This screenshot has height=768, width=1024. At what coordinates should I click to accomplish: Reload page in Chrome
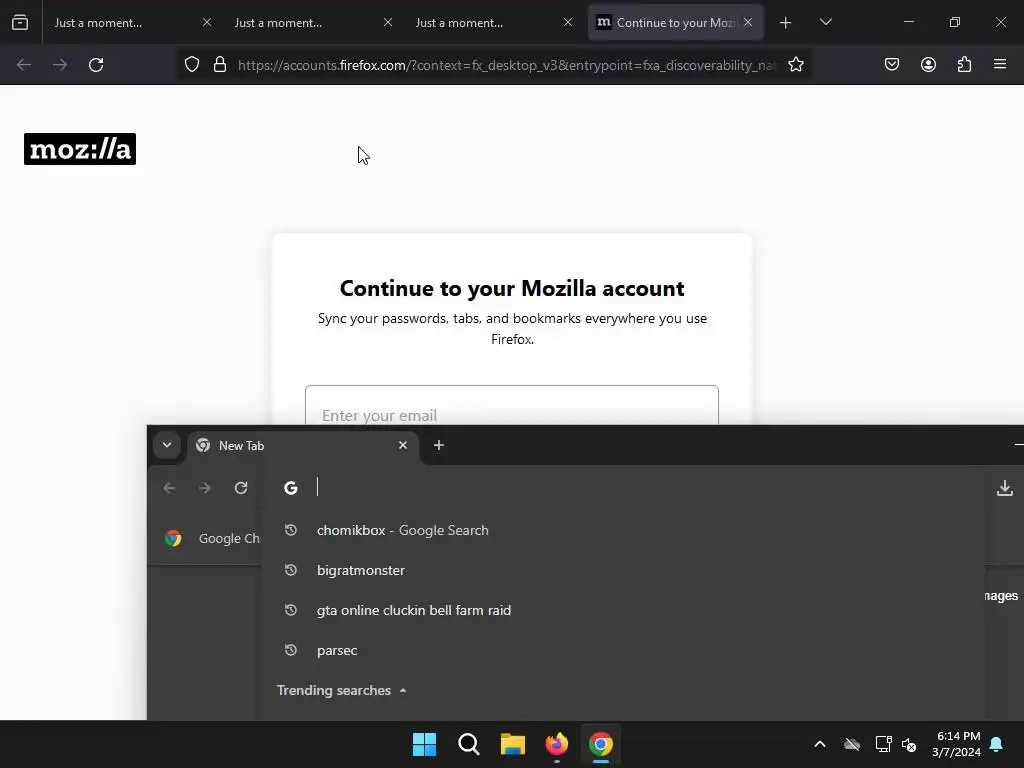point(241,488)
